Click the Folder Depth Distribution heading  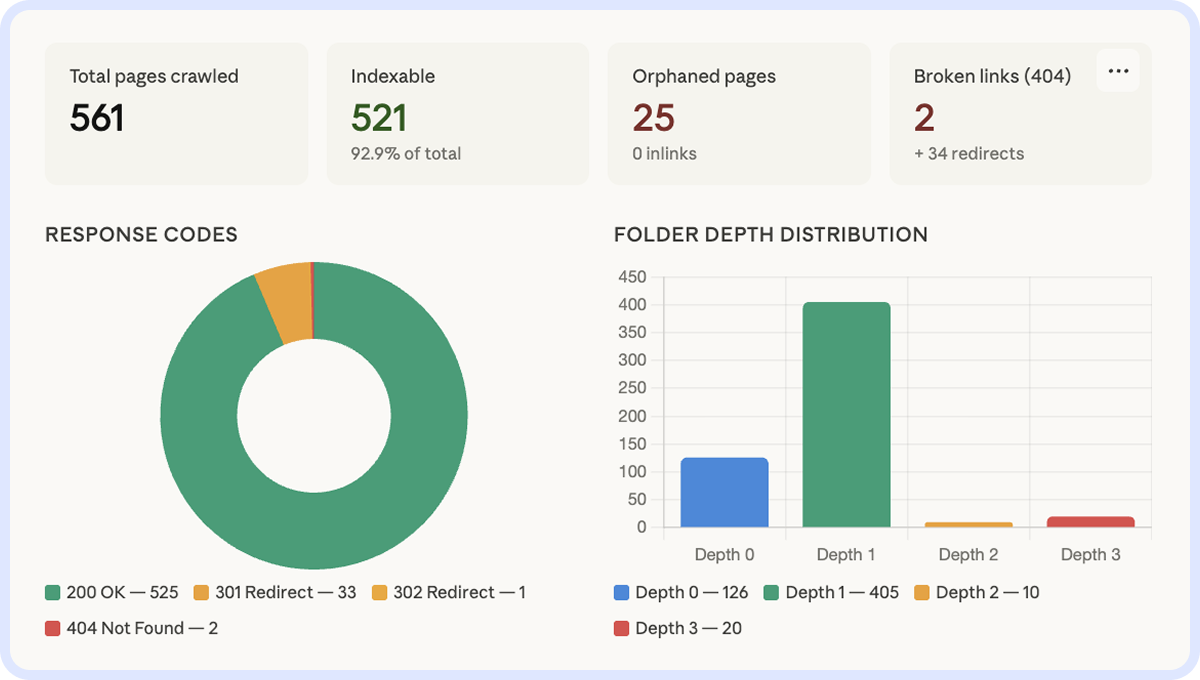[770, 235]
